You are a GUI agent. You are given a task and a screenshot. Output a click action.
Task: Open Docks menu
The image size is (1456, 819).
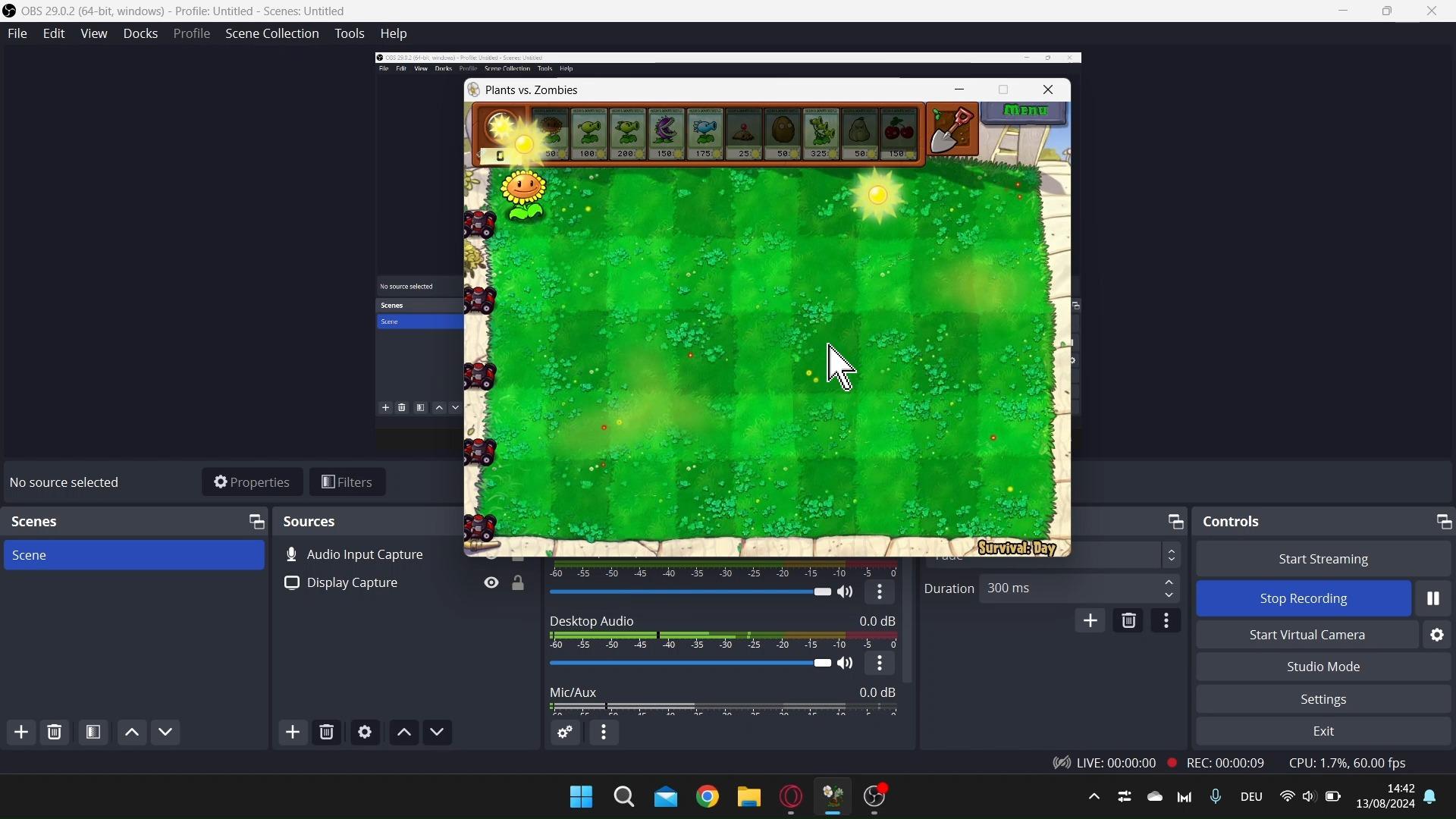click(x=141, y=33)
